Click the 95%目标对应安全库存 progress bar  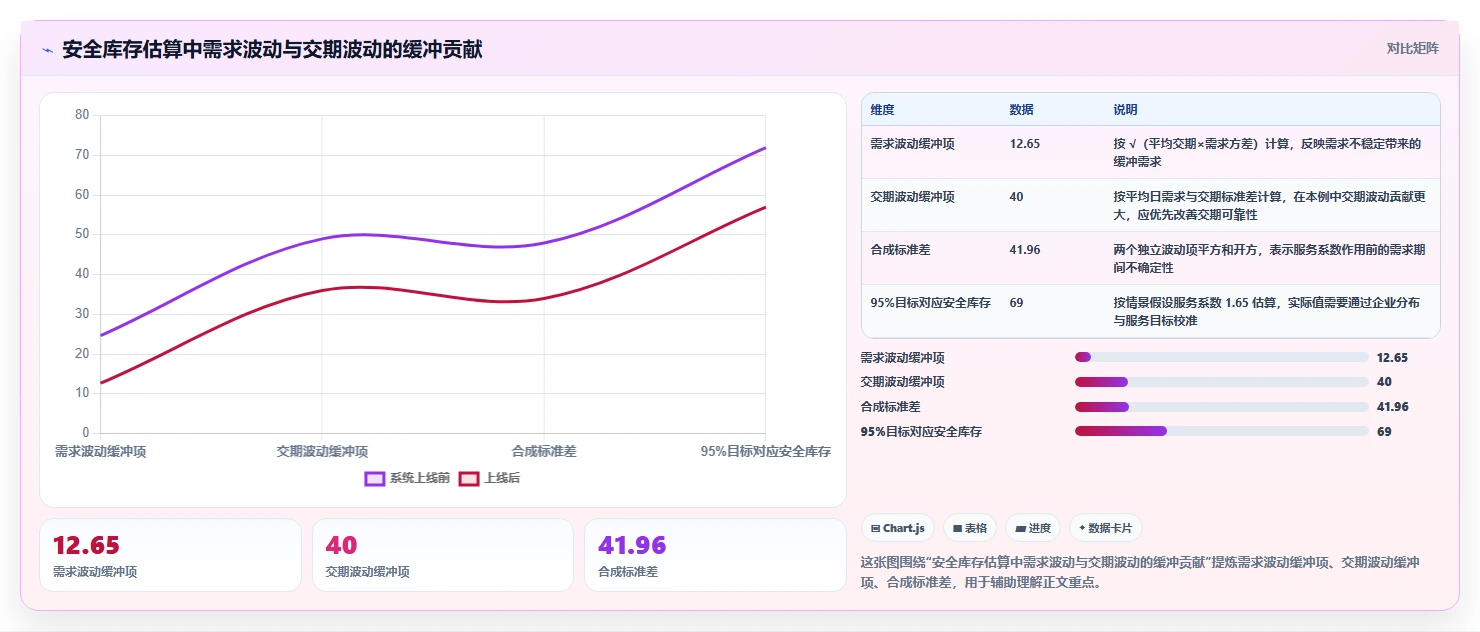tap(1221, 431)
